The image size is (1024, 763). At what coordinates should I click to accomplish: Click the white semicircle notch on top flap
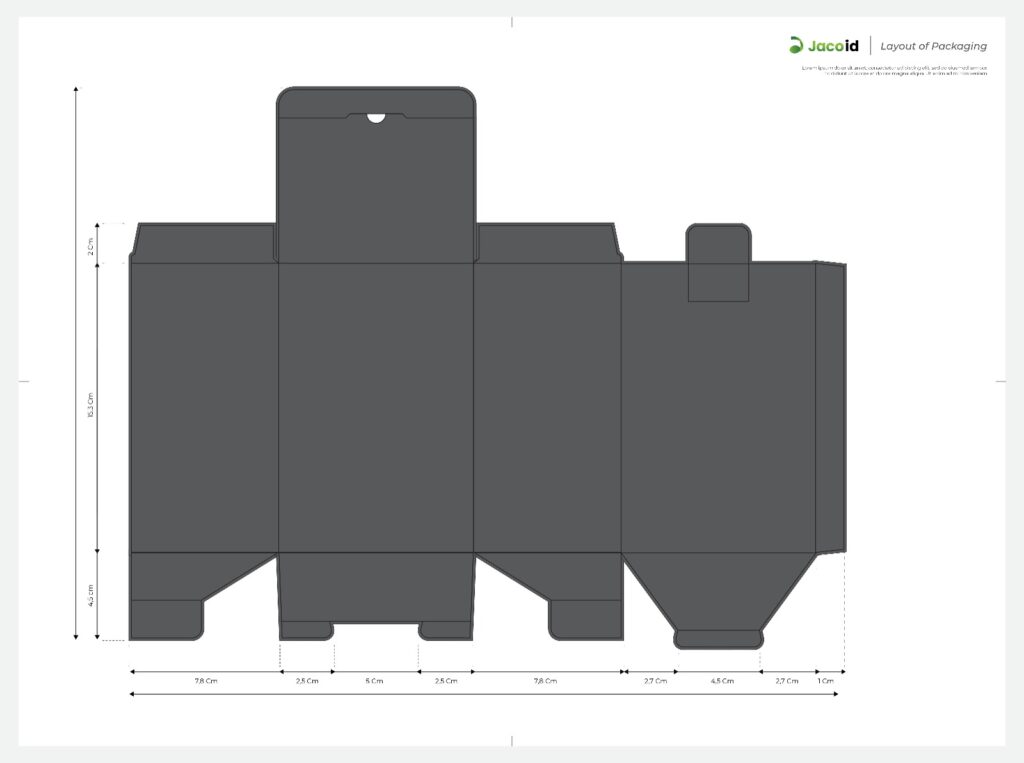click(x=376, y=118)
